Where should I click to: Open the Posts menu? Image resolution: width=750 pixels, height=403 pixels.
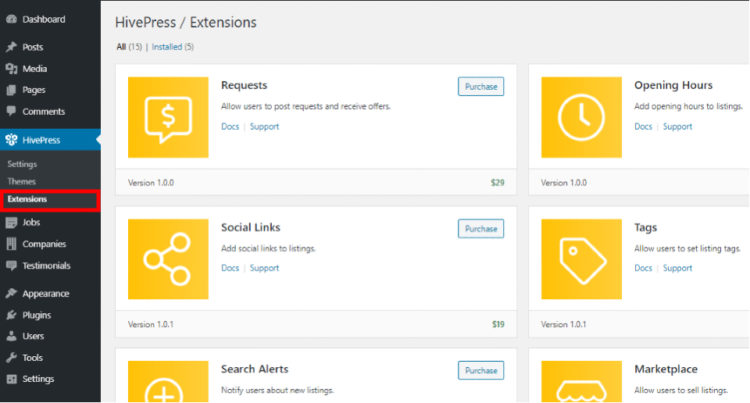click(32, 47)
